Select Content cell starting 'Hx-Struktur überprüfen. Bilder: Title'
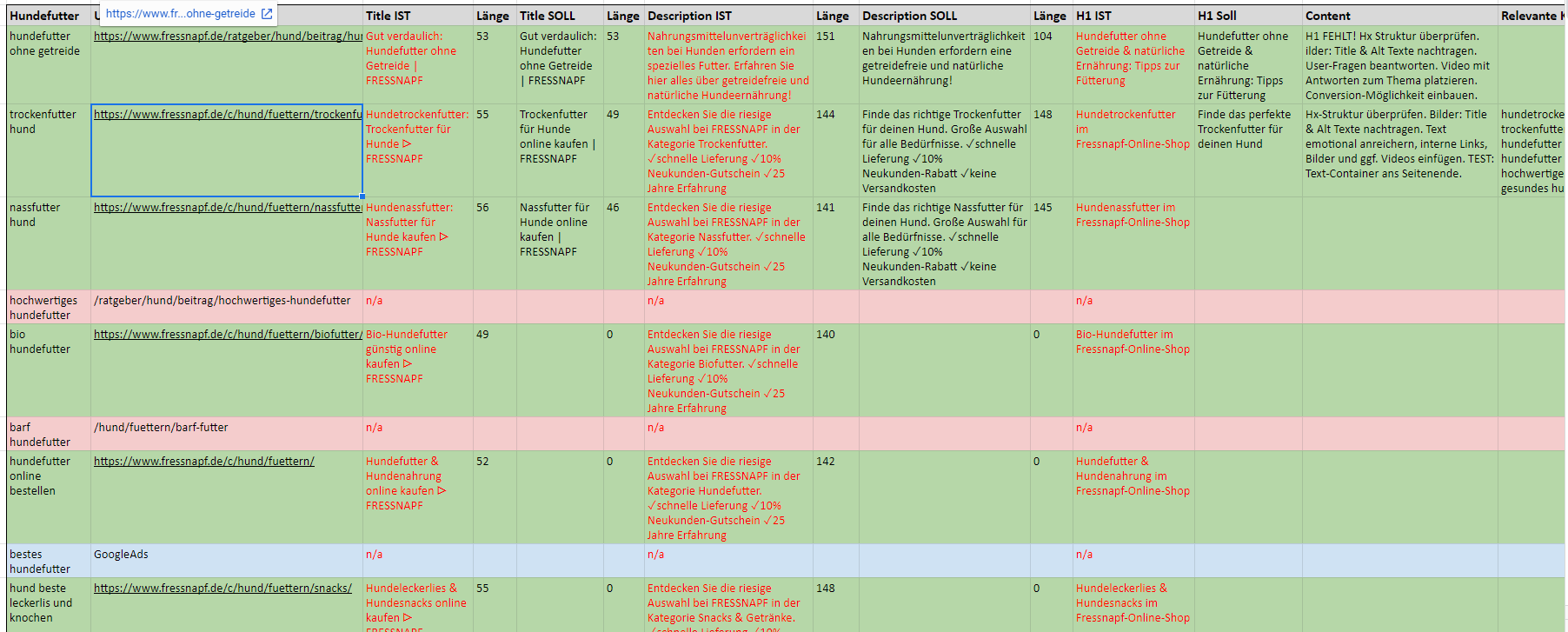The image size is (1568, 632). tap(1400, 151)
